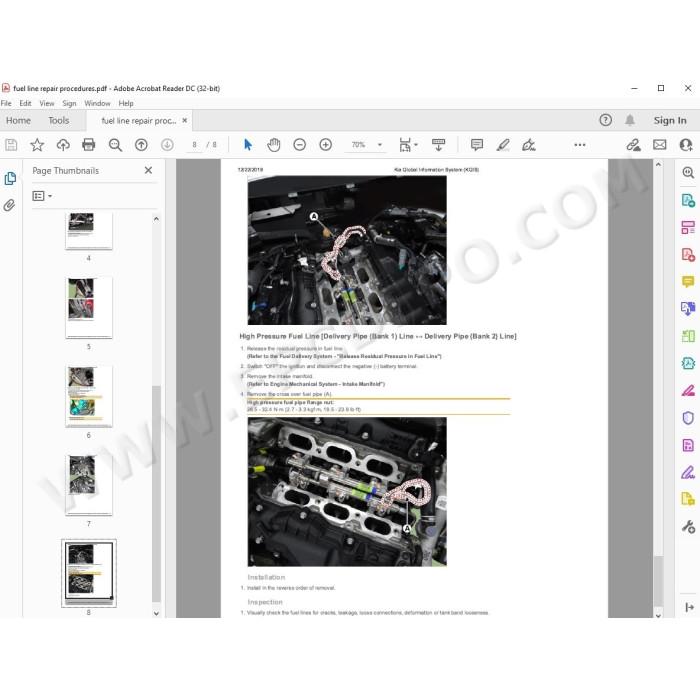Open the Window menu

[x=97, y=104]
